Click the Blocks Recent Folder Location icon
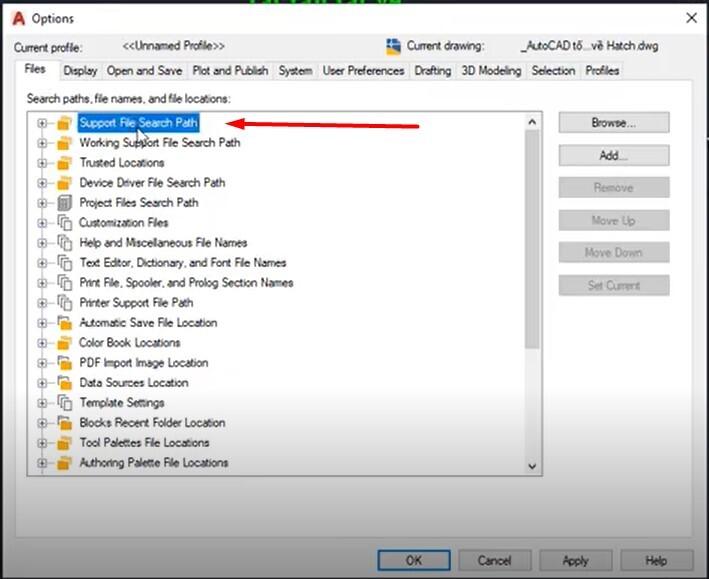The image size is (709, 579). point(64,423)
